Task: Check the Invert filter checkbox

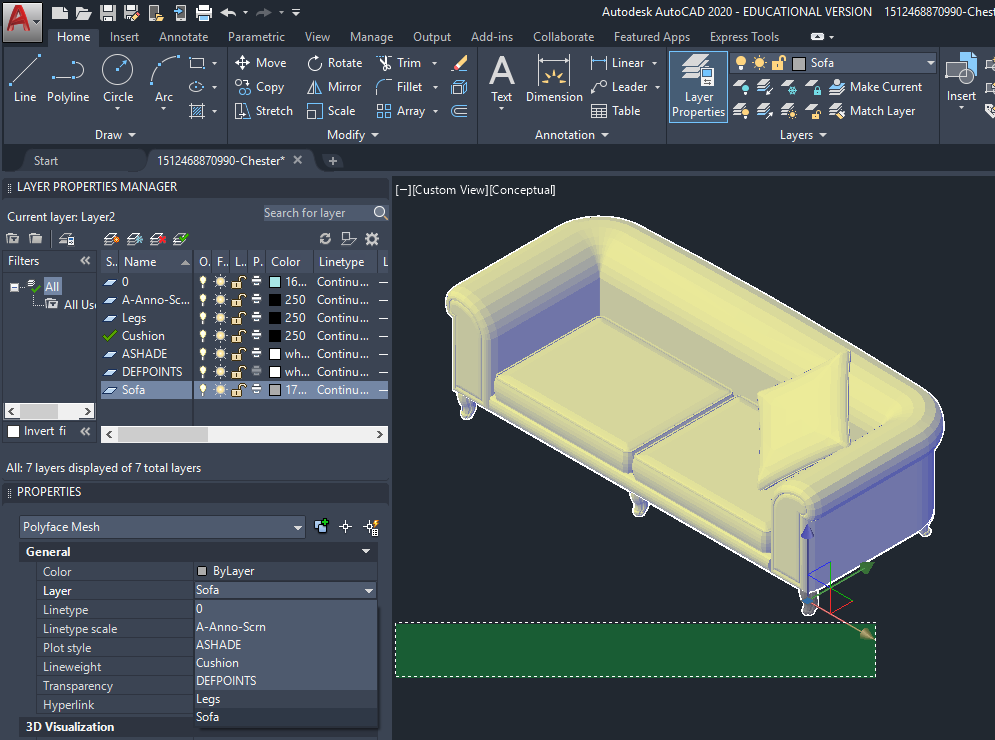Action: tap(14, 431)
